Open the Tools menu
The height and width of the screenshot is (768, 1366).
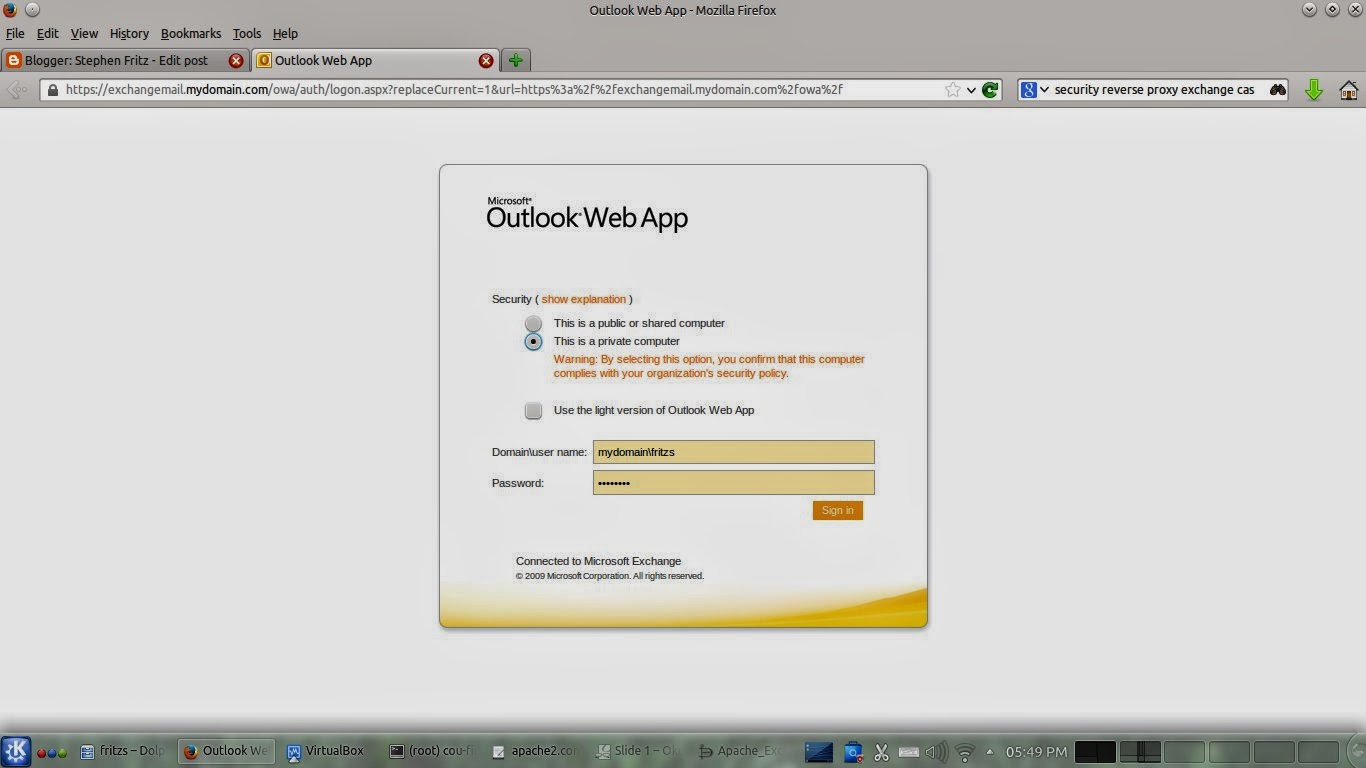click(247, 33)
